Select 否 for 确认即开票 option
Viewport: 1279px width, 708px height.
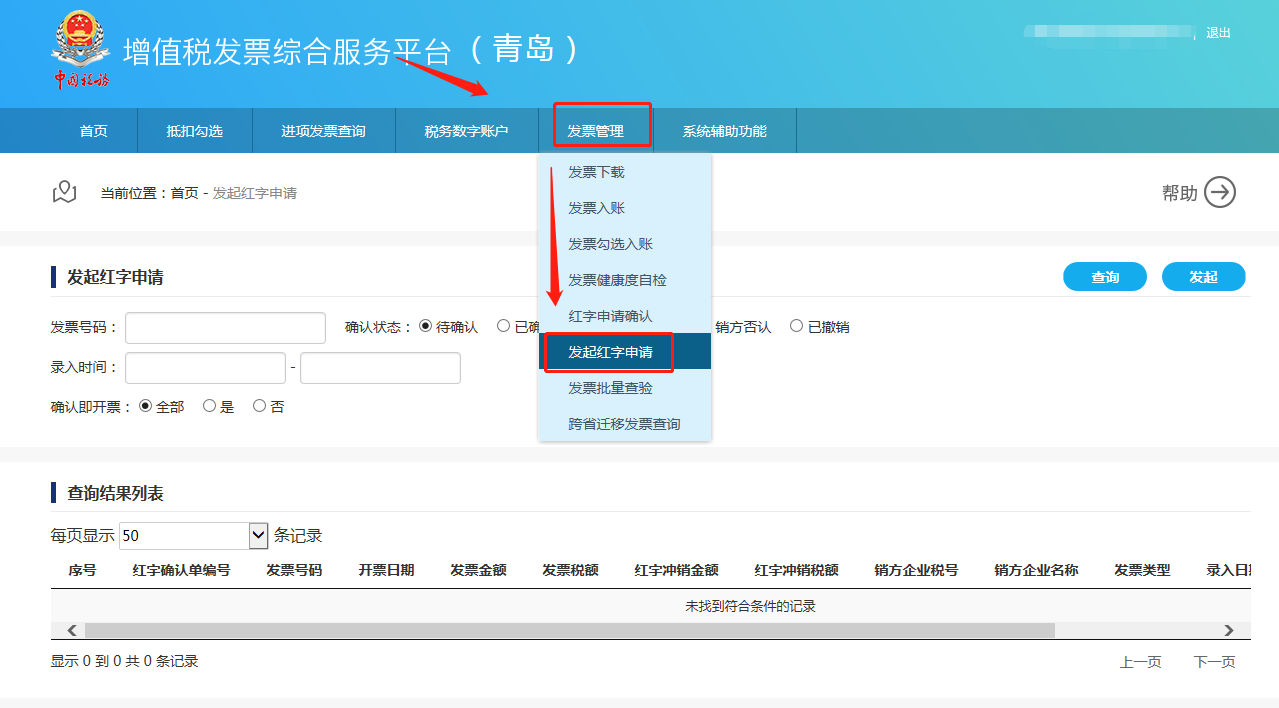click(x=260, y=407)
